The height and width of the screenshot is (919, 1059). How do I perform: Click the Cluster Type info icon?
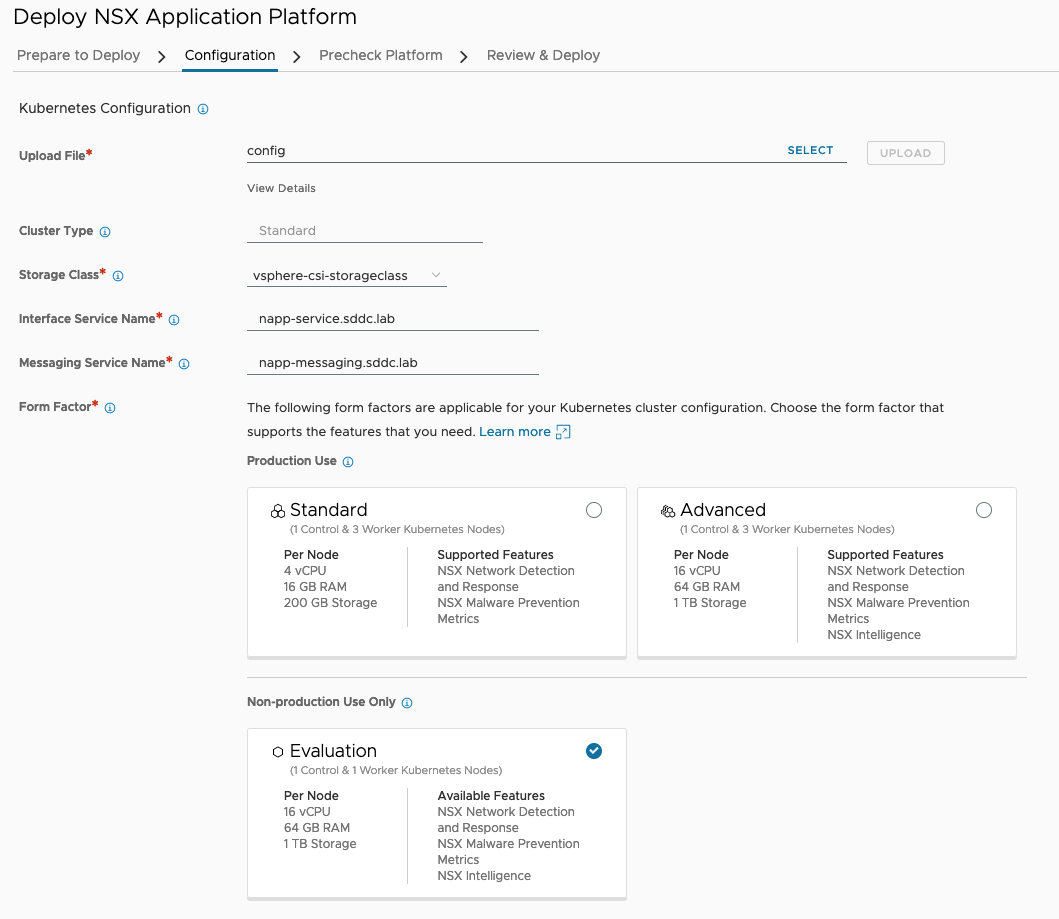(105, 232)
